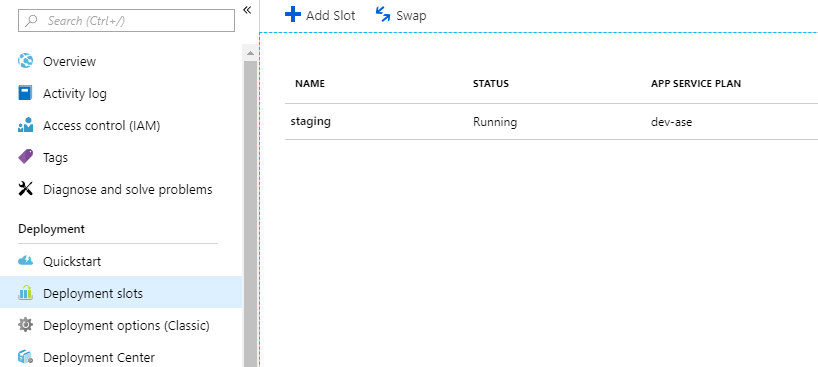
Task: Click the Running status cell
Action: click(495, 122)
